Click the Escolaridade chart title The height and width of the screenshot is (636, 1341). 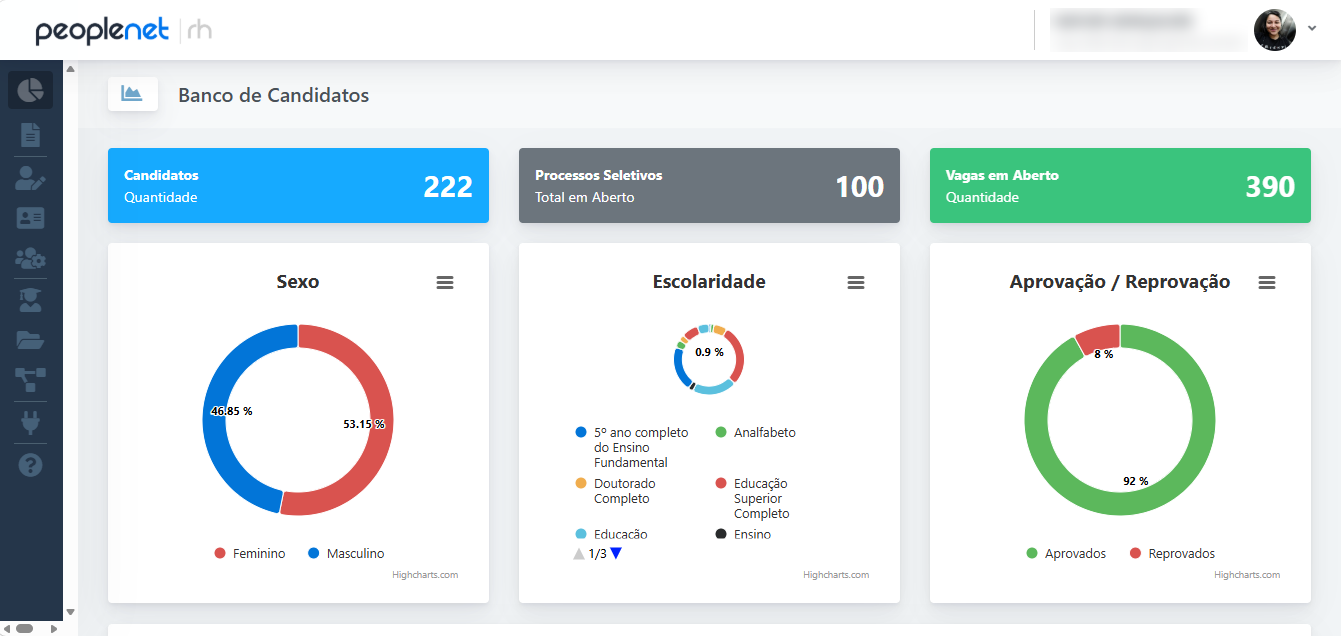pos(709,282)
